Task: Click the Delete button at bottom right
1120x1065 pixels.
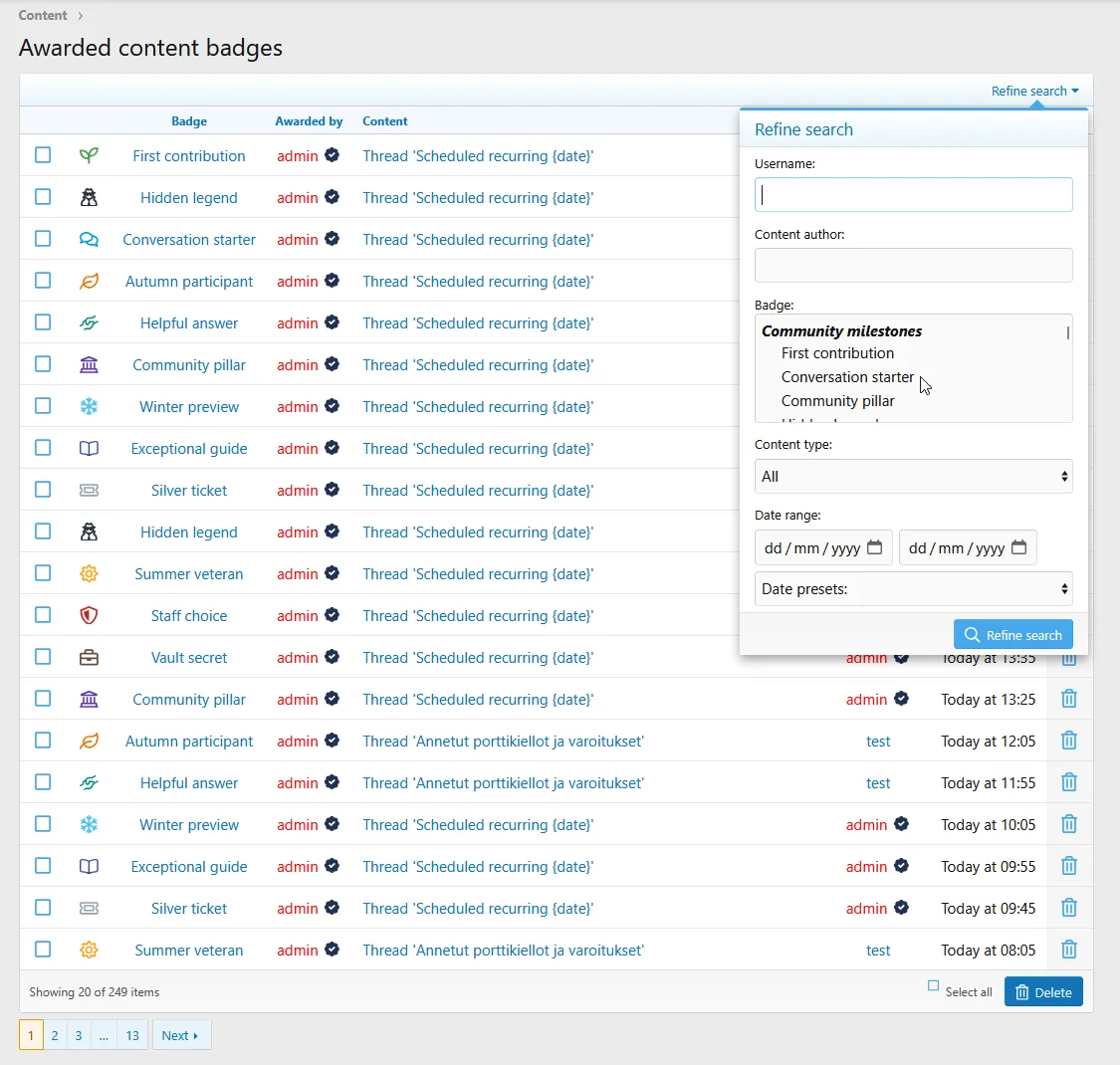Action: point(1043,992)
